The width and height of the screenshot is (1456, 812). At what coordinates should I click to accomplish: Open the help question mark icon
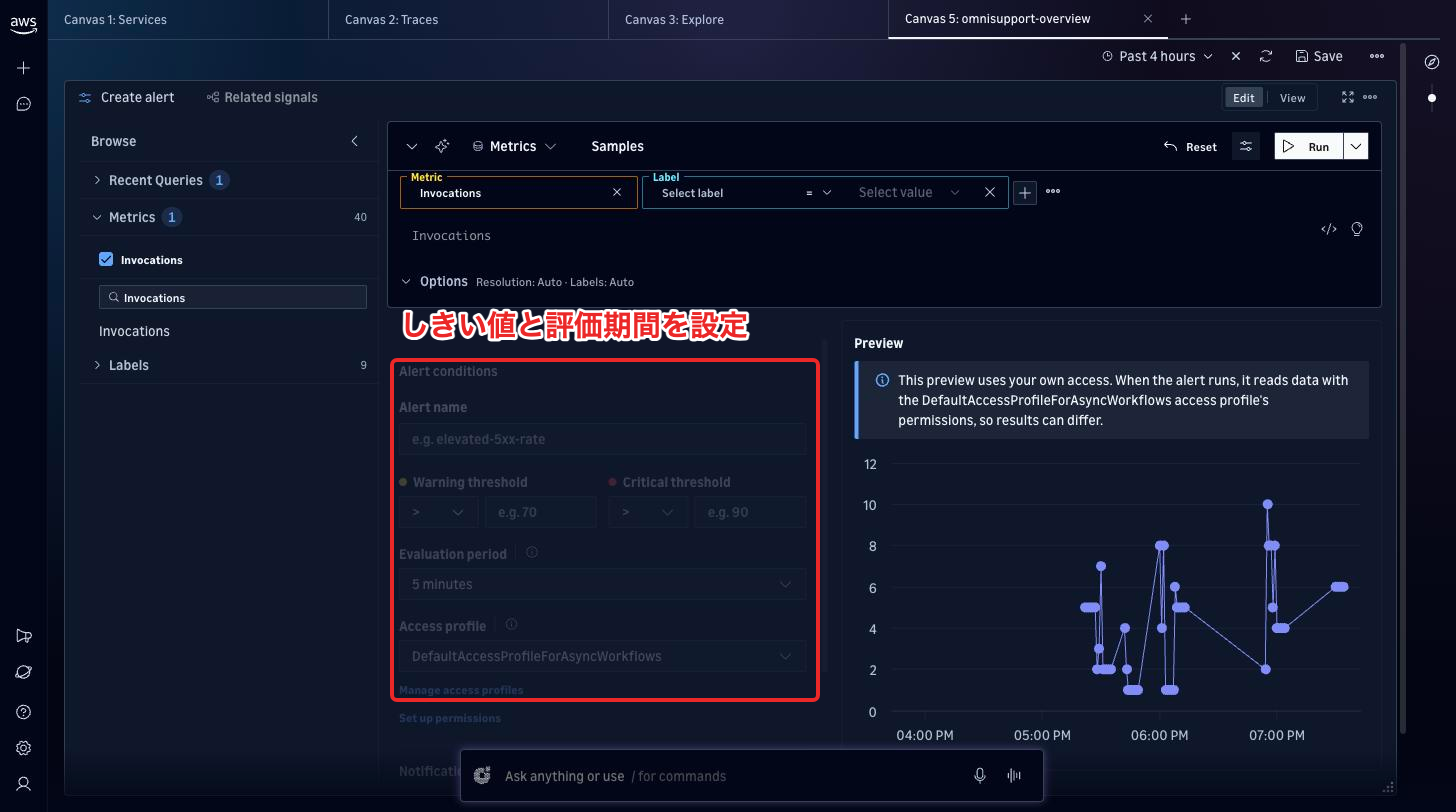(x=24, y=712)
